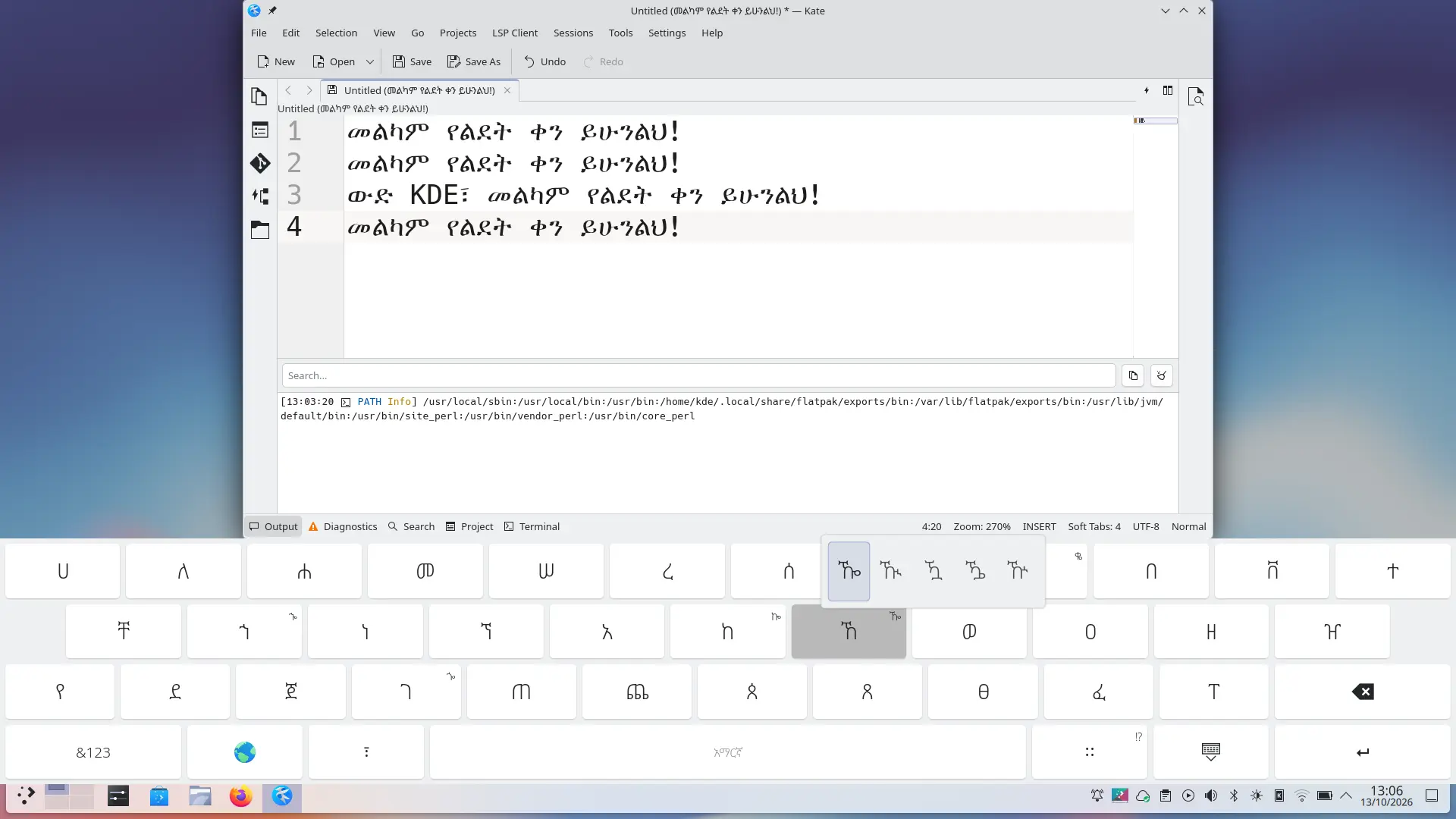Open the Soft Tabs: 4 indentation menu
Image resolution: width=1456 pixels, height=819 pixels.
1094,526
